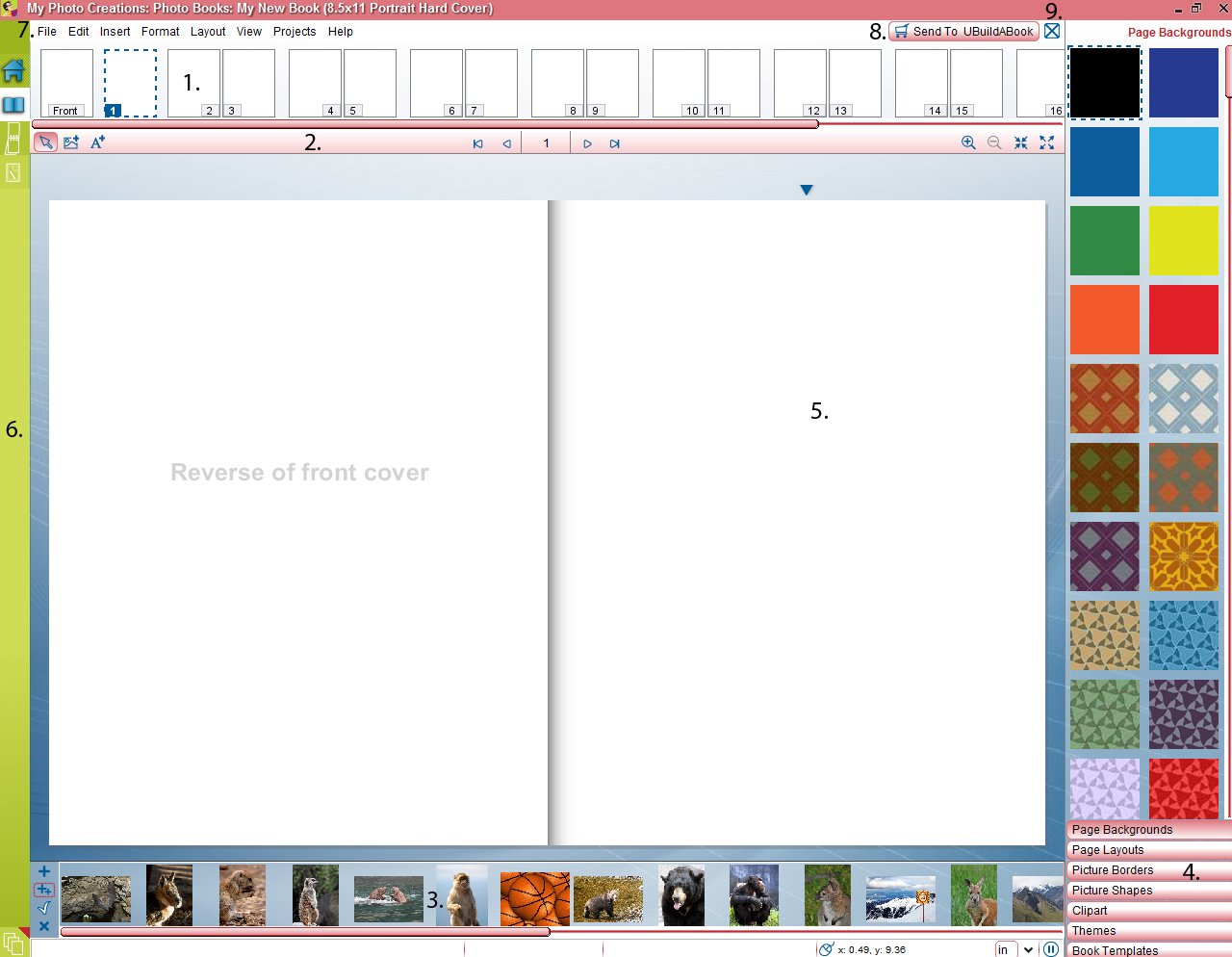Go to the next page
The height and width of the screenshot is (957, 1232).
[x=587, y=143]
